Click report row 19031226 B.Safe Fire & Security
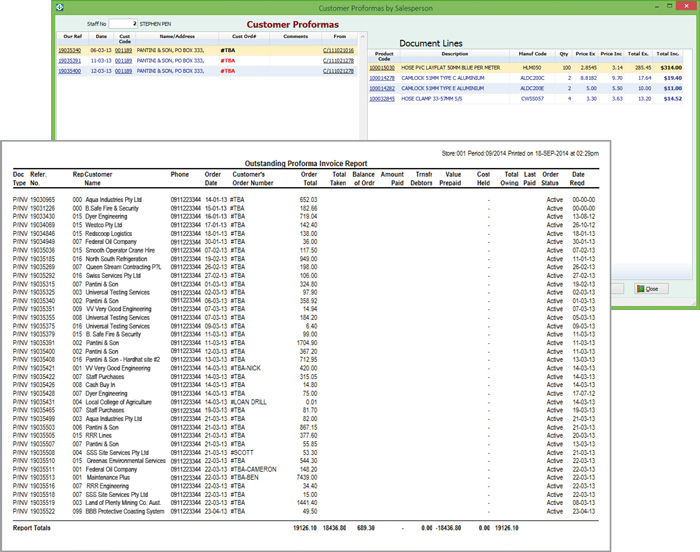Viewport: 700px width, 552px height. click(304, 208)
